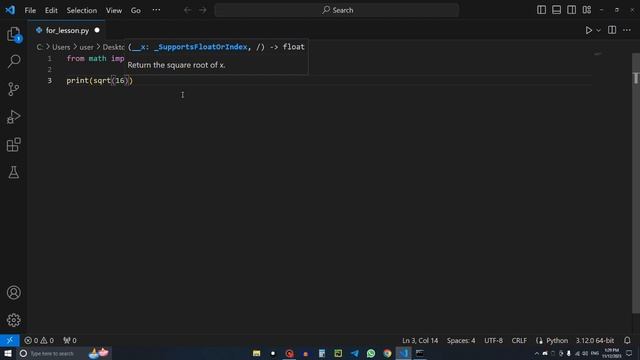The width and height of the screenshot is (640, 360).
Task: Change indentation via Spaces: 4
Action: (461, 340)
